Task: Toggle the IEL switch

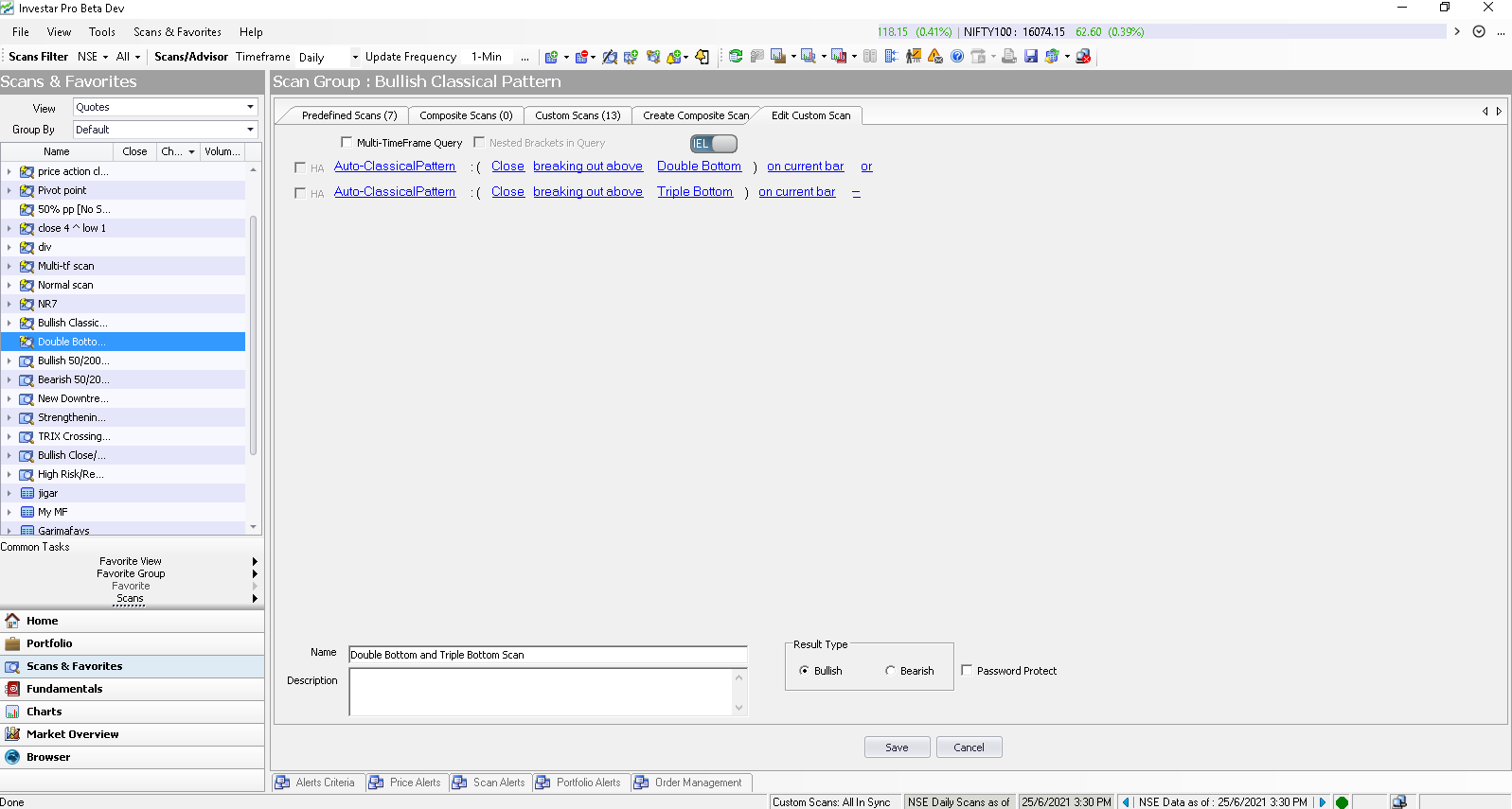Action: tap(714, 144)
